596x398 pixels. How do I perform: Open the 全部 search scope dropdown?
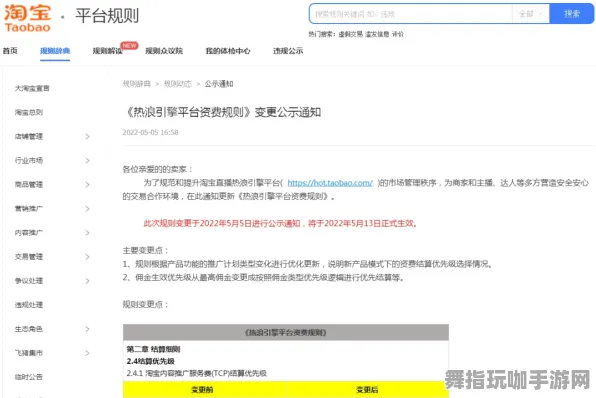531,14
